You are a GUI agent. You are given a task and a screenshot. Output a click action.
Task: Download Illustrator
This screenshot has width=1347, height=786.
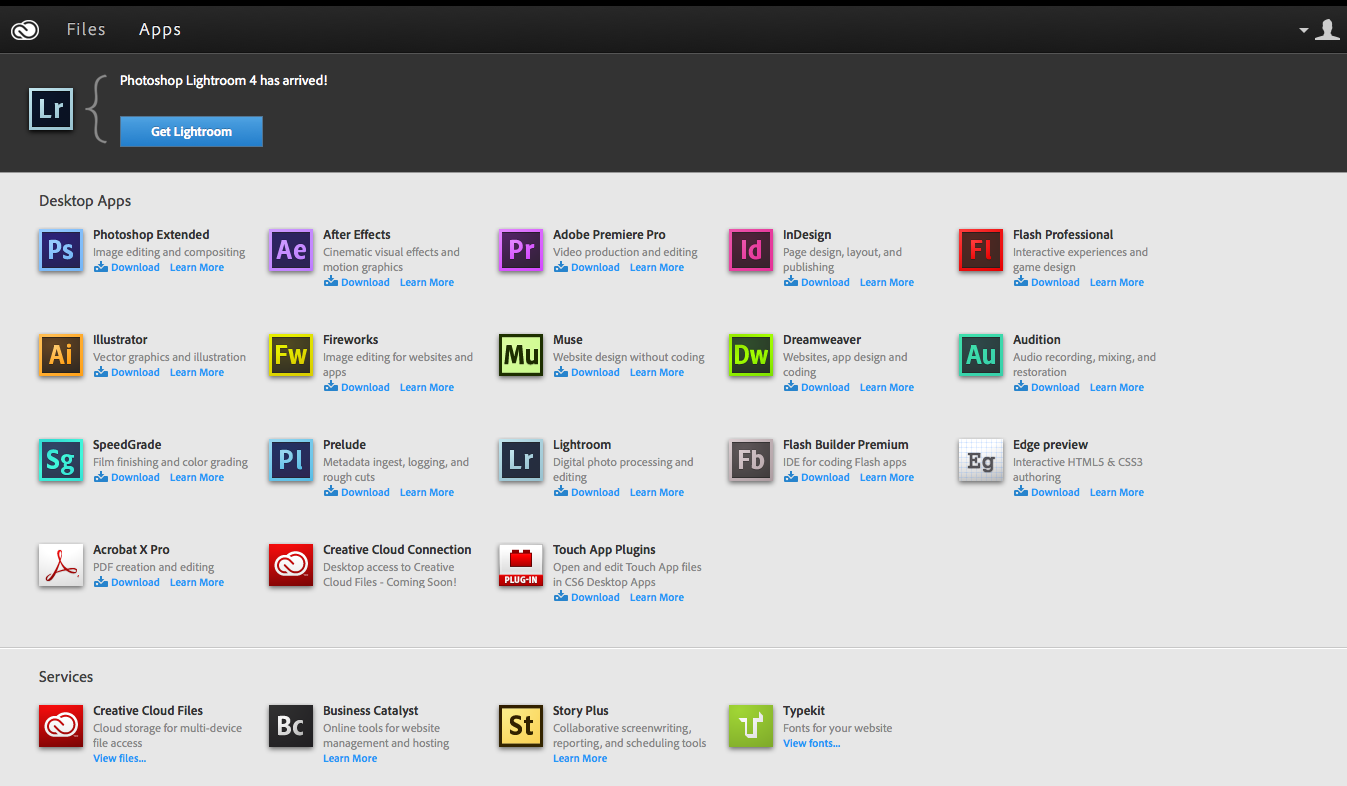pos(127,372)
